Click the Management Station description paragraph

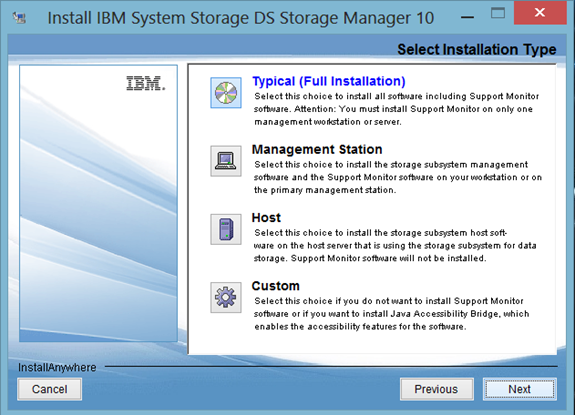coord(398,177)
